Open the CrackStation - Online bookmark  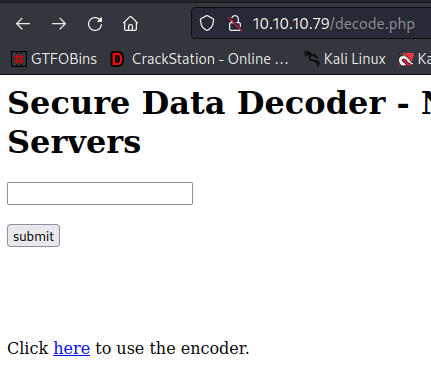[x=199, y=59]
